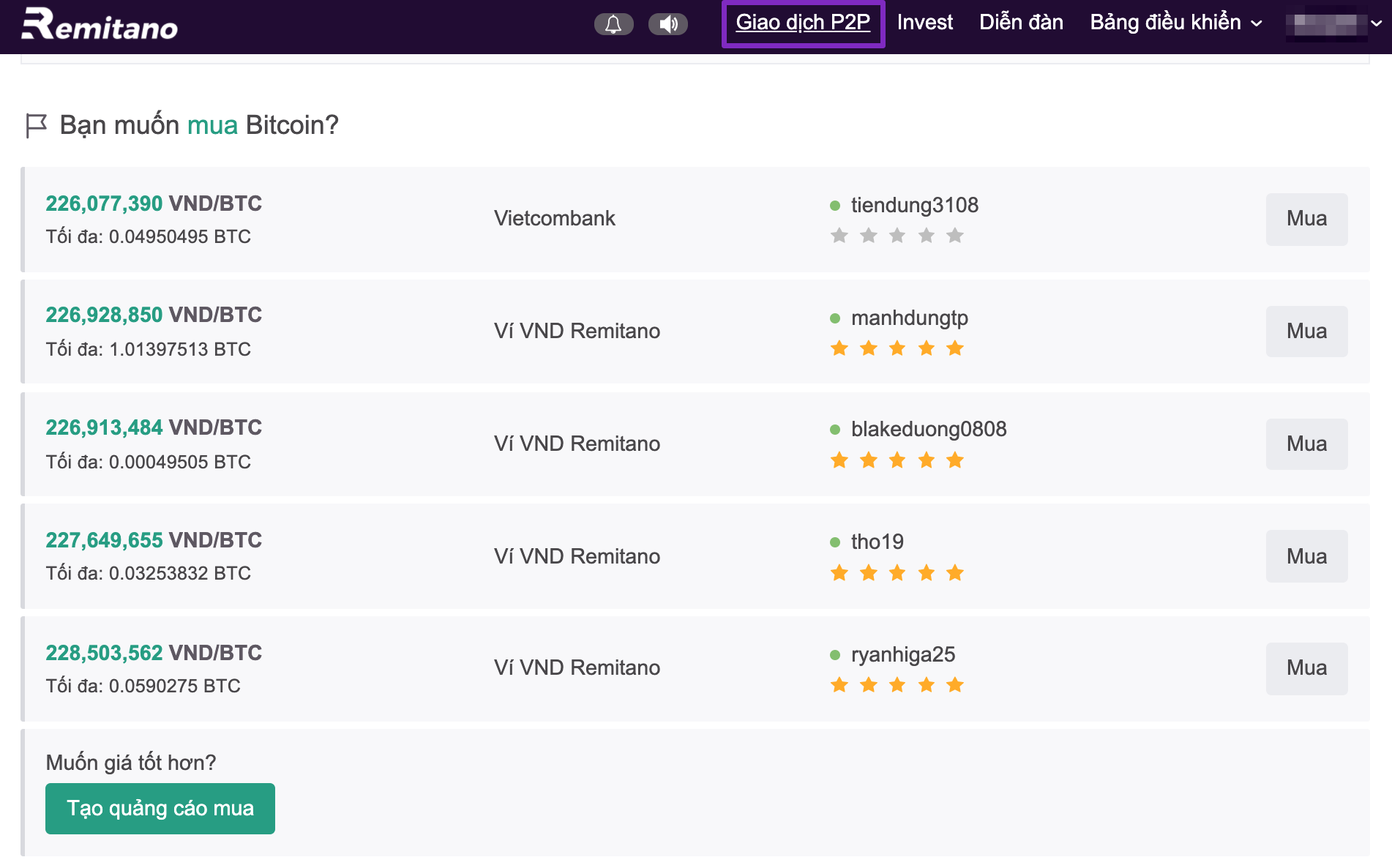Screen dimensions: 1392x868
Task: Click the star rating under manhdungtp
Action: pyautogui.click(x=897, y=348)
